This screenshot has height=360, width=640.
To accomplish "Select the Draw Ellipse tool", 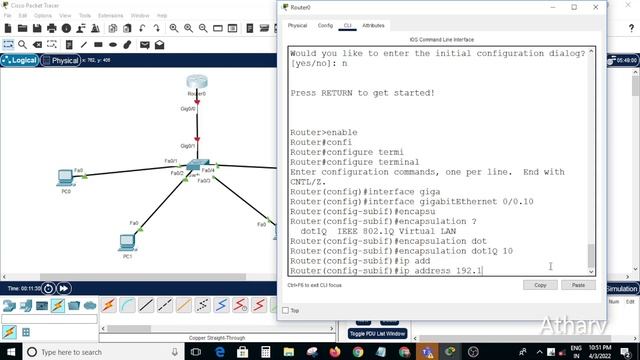I will click(x=113, y=44).
